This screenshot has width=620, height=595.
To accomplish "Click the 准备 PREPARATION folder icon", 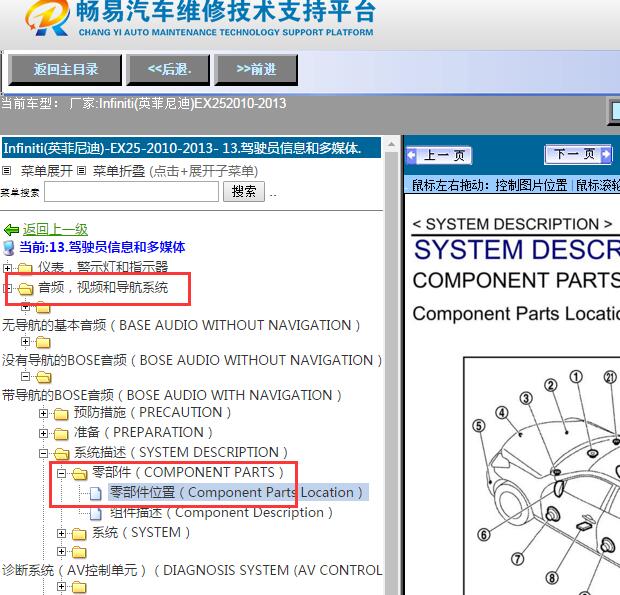I will tap(61, 434).
